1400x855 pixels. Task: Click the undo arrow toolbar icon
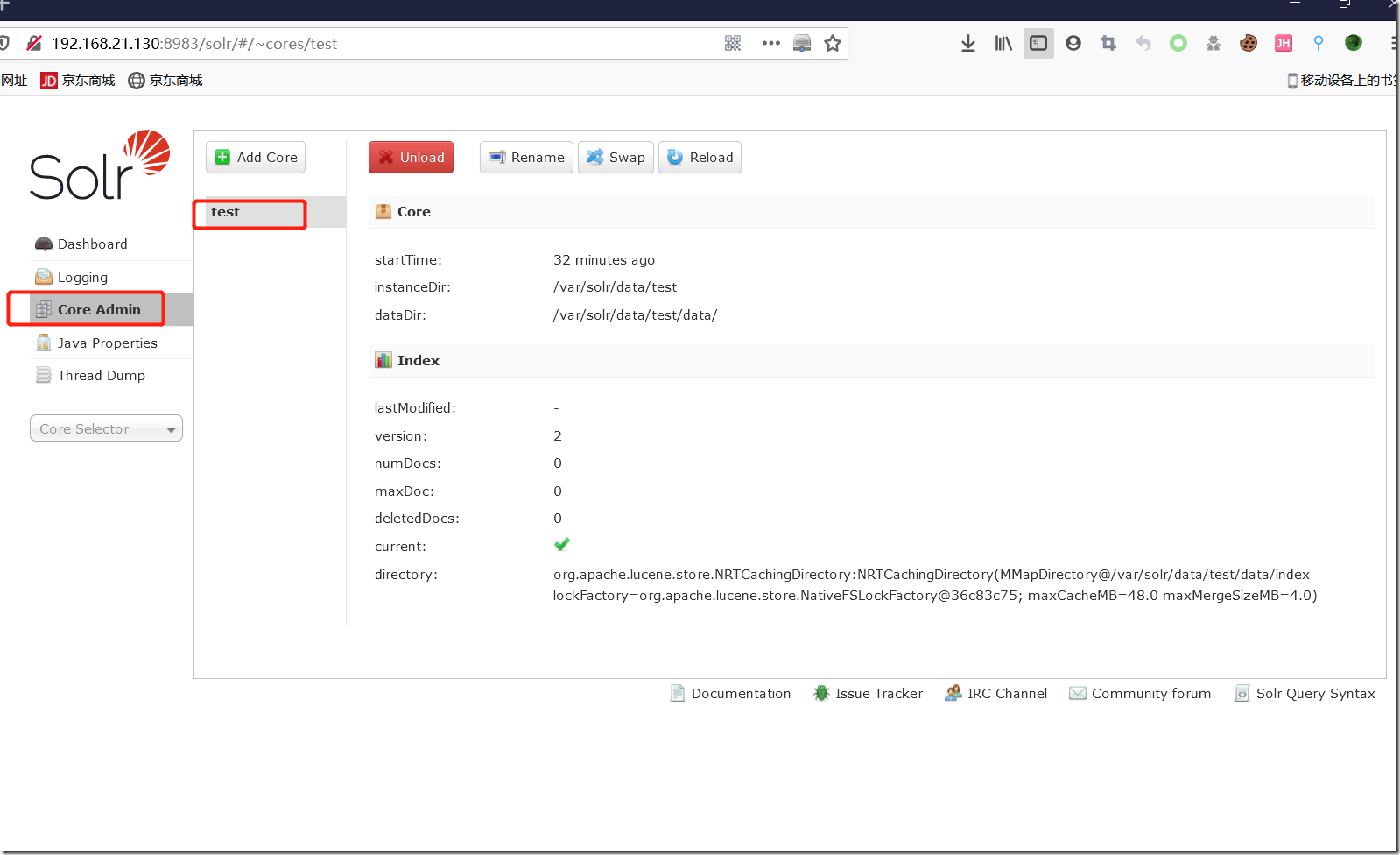(x=1143, y=43)
